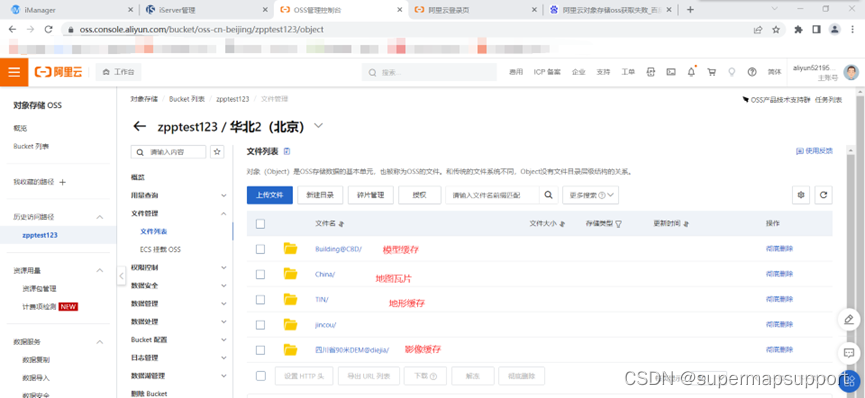
Task: Check the box for 四川省90米DEM@diejia/ row
Action: [260, 349]
